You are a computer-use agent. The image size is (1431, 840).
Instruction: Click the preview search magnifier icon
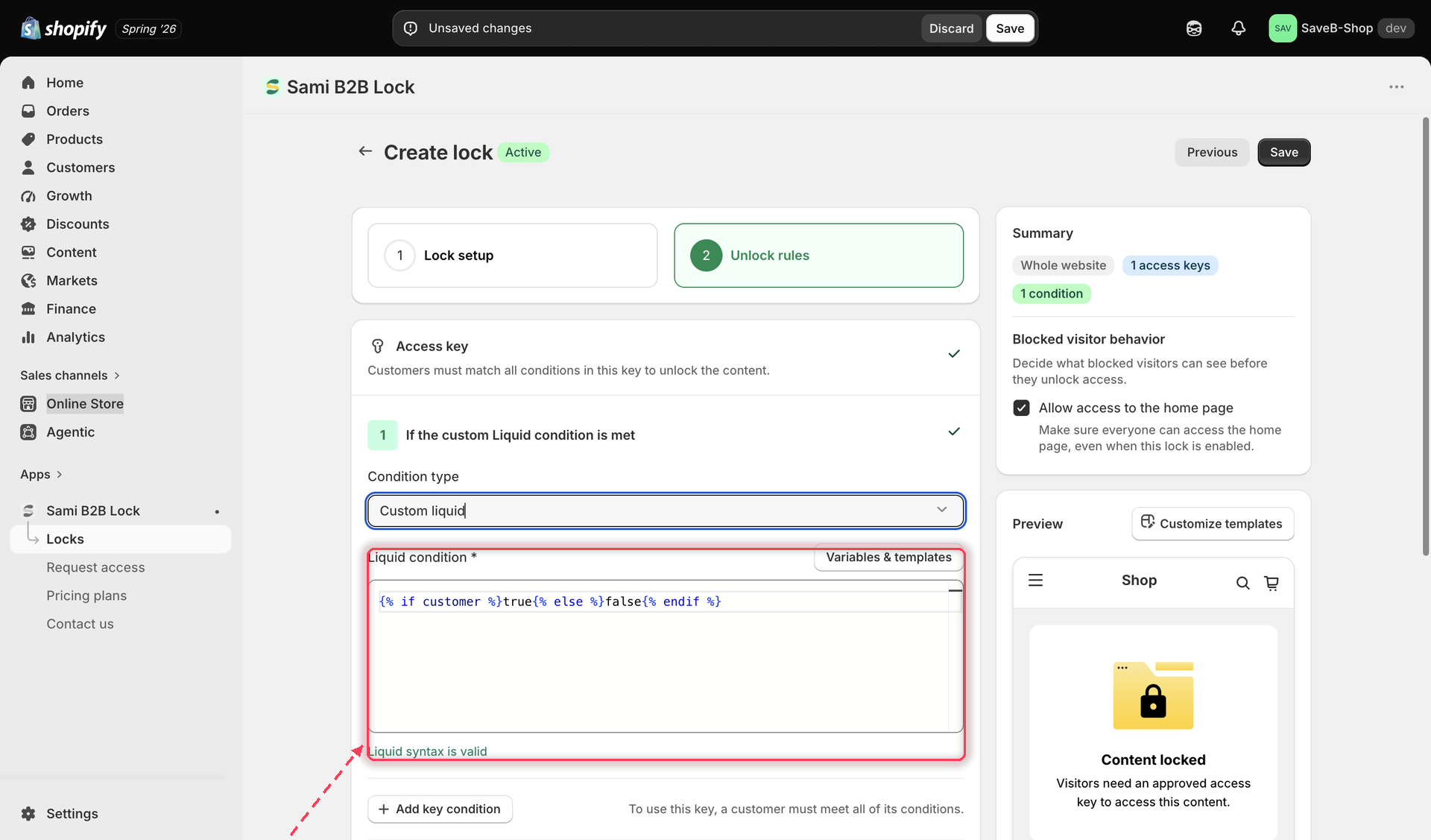pos(1242,583)
